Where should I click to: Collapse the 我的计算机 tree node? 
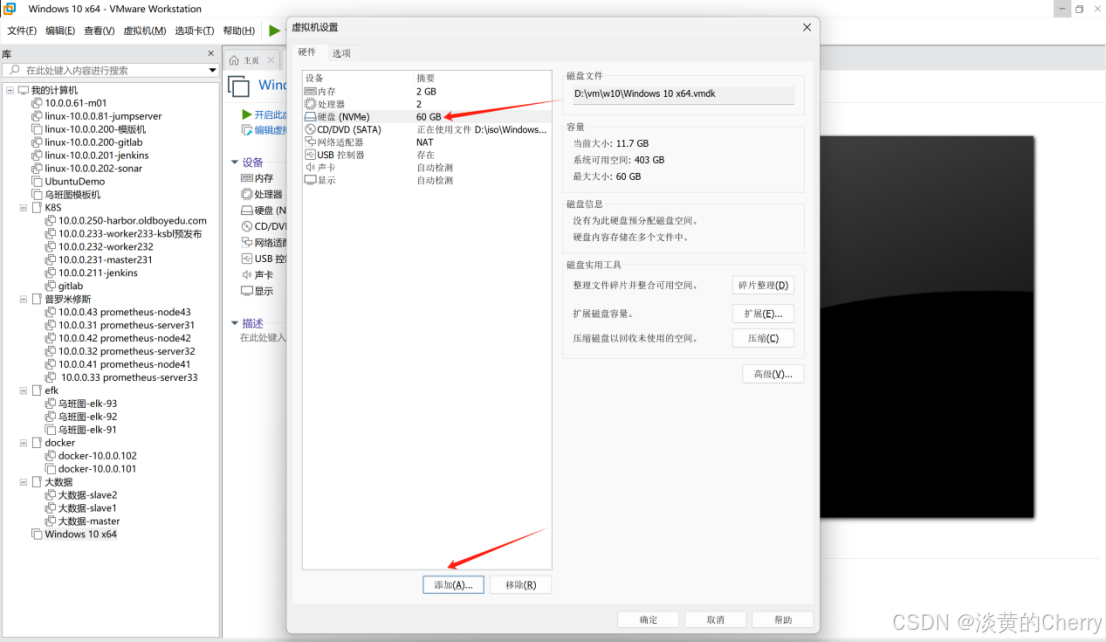tap(10, 90)
